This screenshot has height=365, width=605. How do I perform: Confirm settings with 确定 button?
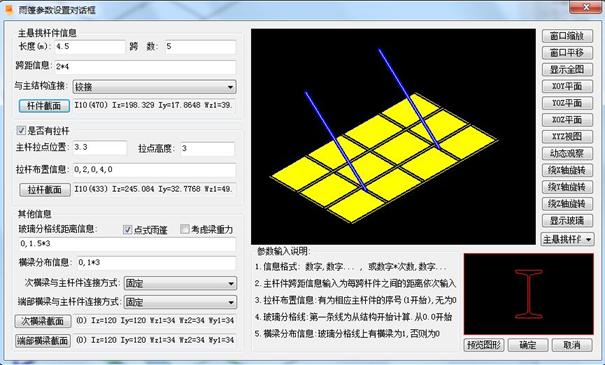tap(528, 345)
